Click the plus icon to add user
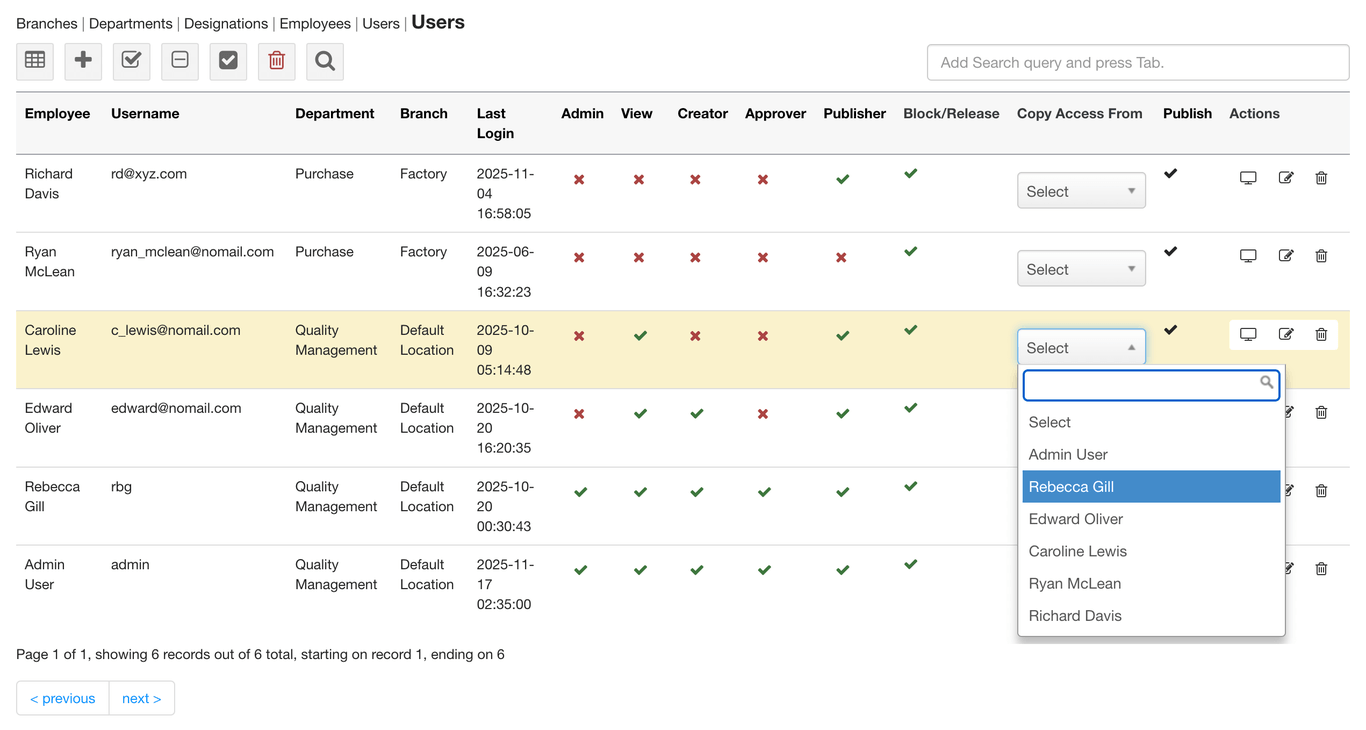 83,61
